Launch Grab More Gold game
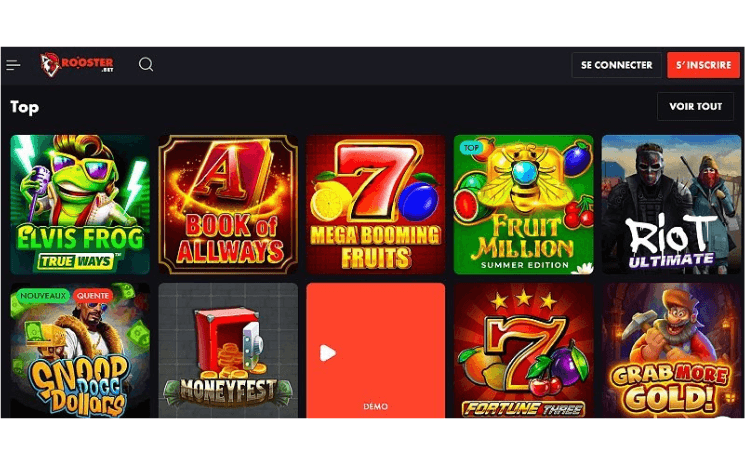 pyautogui.click(x=671, y=351)
